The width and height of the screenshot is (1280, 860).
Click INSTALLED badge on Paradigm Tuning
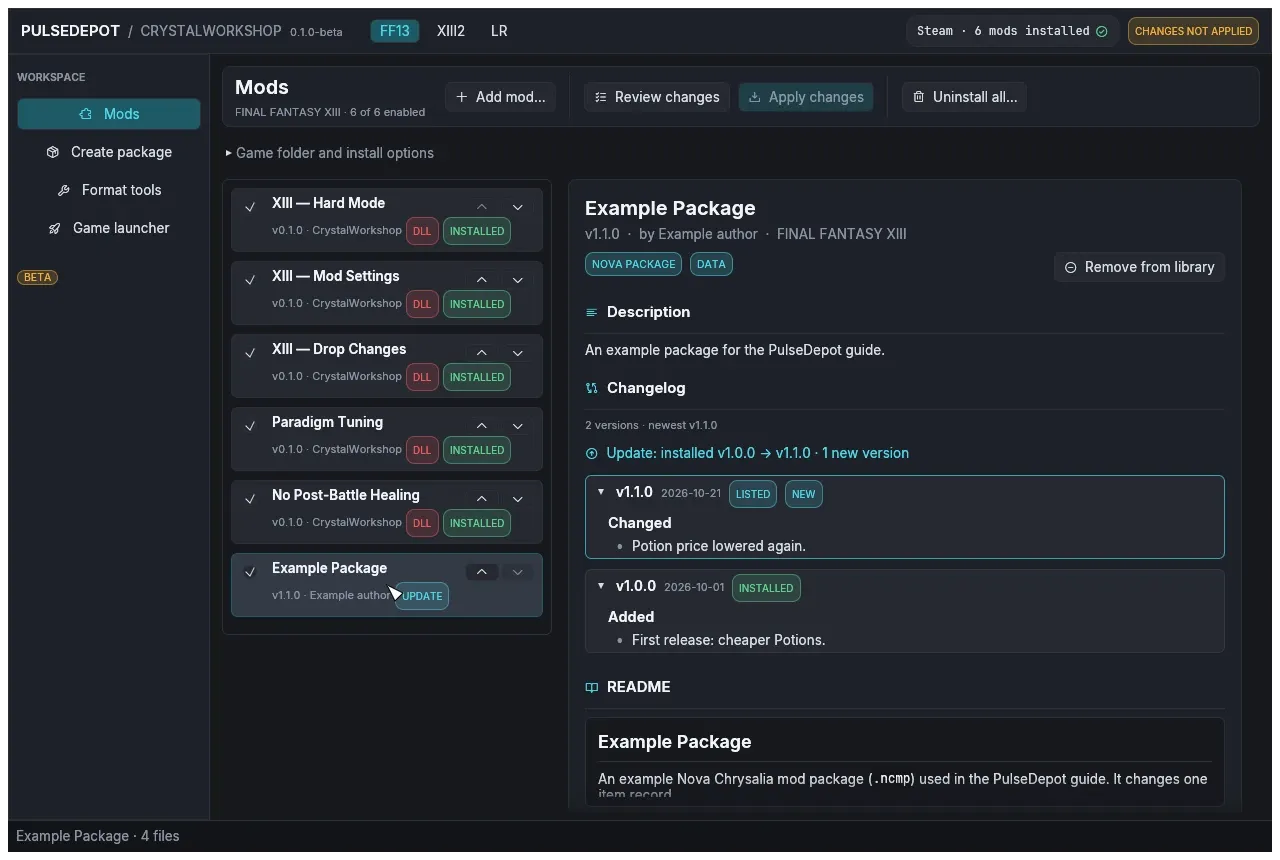point(477,450)
